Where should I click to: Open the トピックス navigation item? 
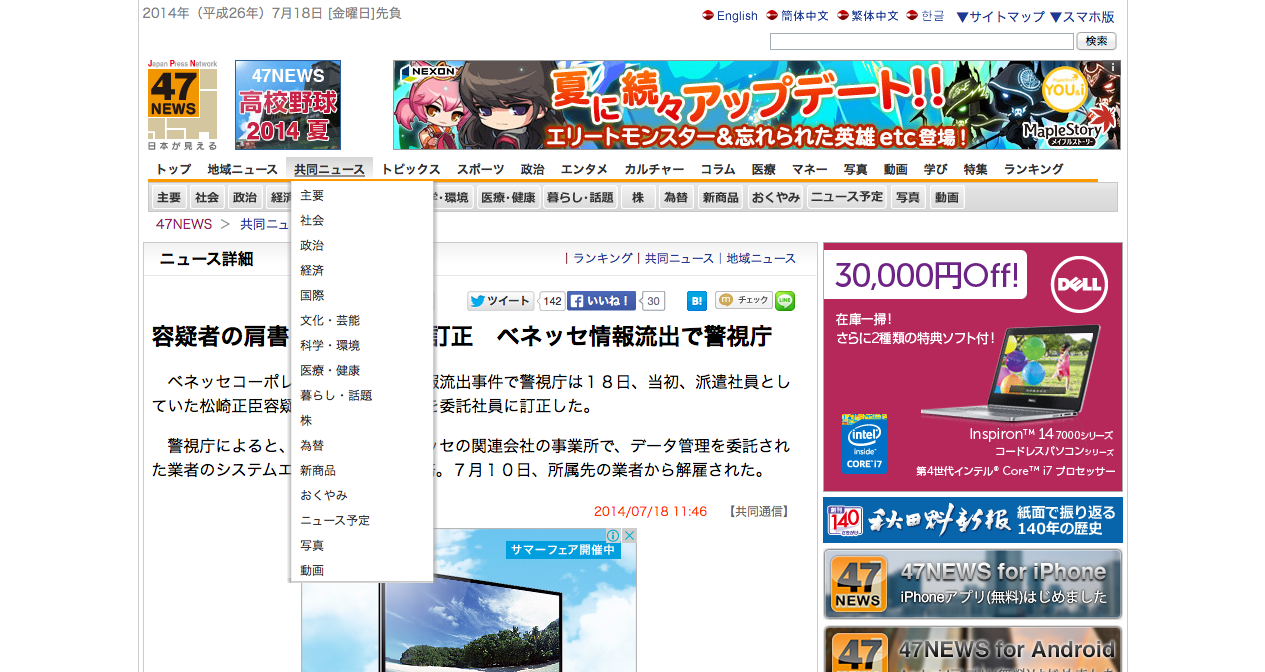411,170
